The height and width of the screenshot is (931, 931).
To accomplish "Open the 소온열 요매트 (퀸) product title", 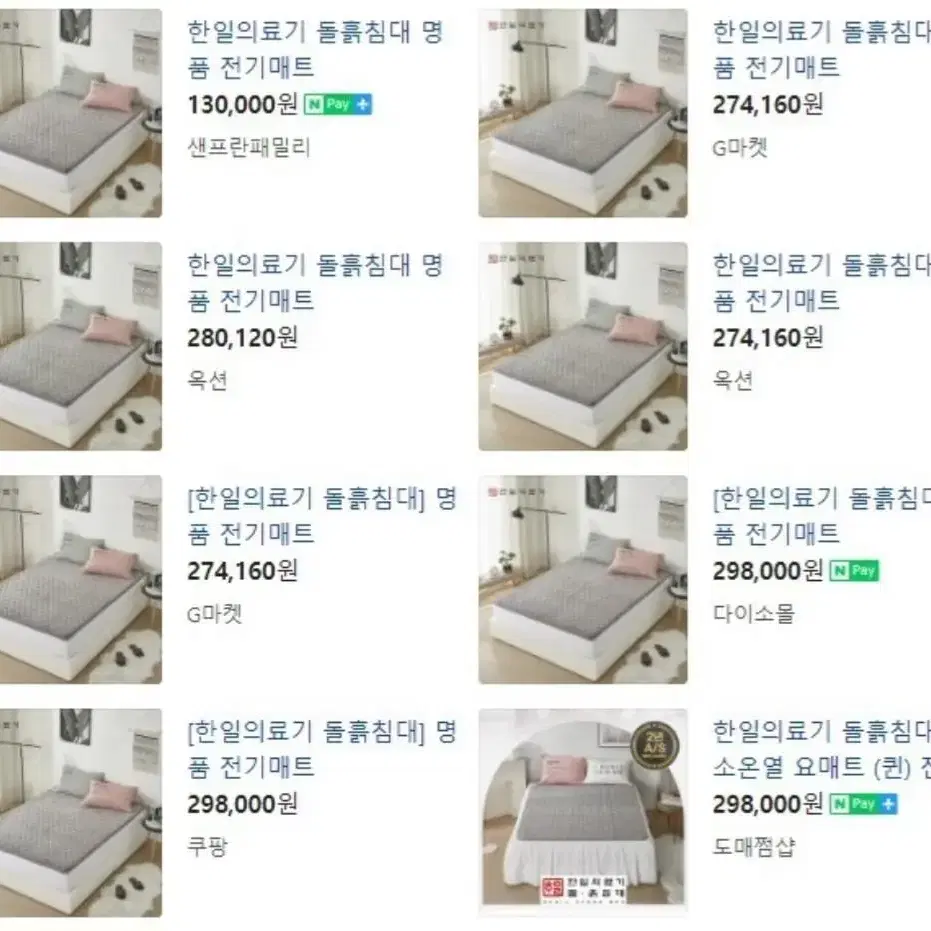I will (822, 766).
